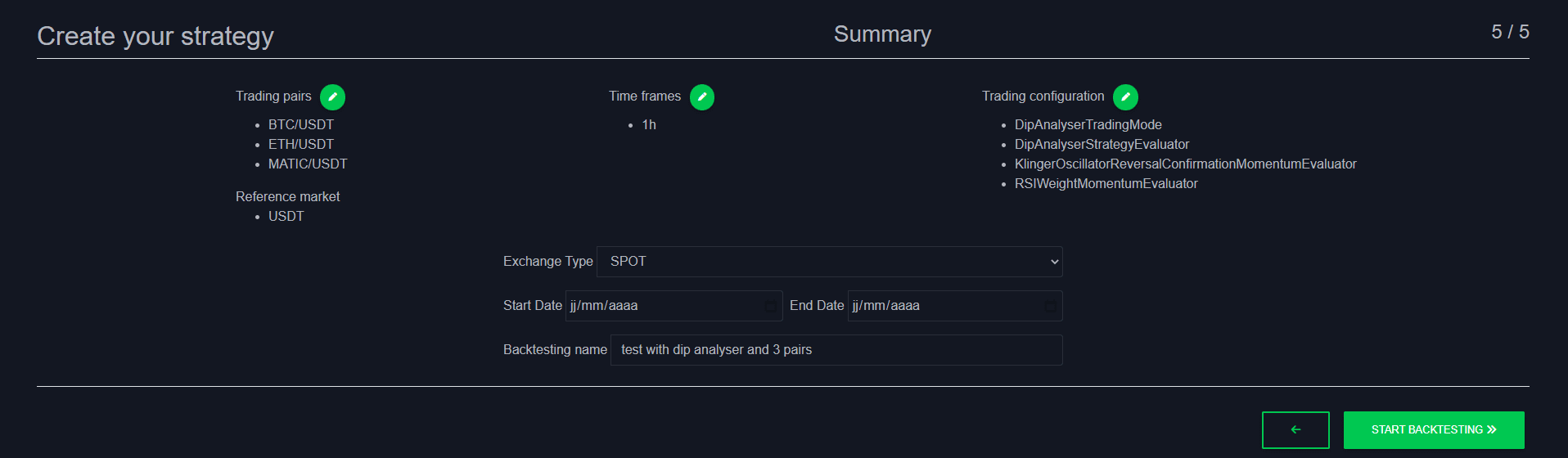This screenshot has height=458, width=1568.
Task: Click the 1h time frame entry
Action: click(x=649, y=124)
